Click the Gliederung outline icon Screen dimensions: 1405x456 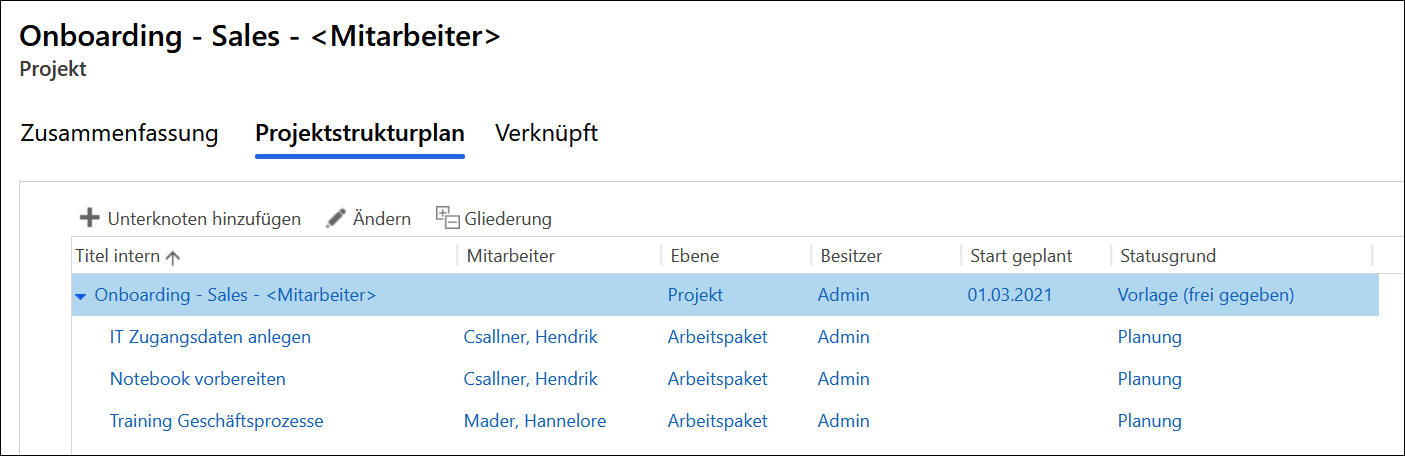[x=447, y=217]
